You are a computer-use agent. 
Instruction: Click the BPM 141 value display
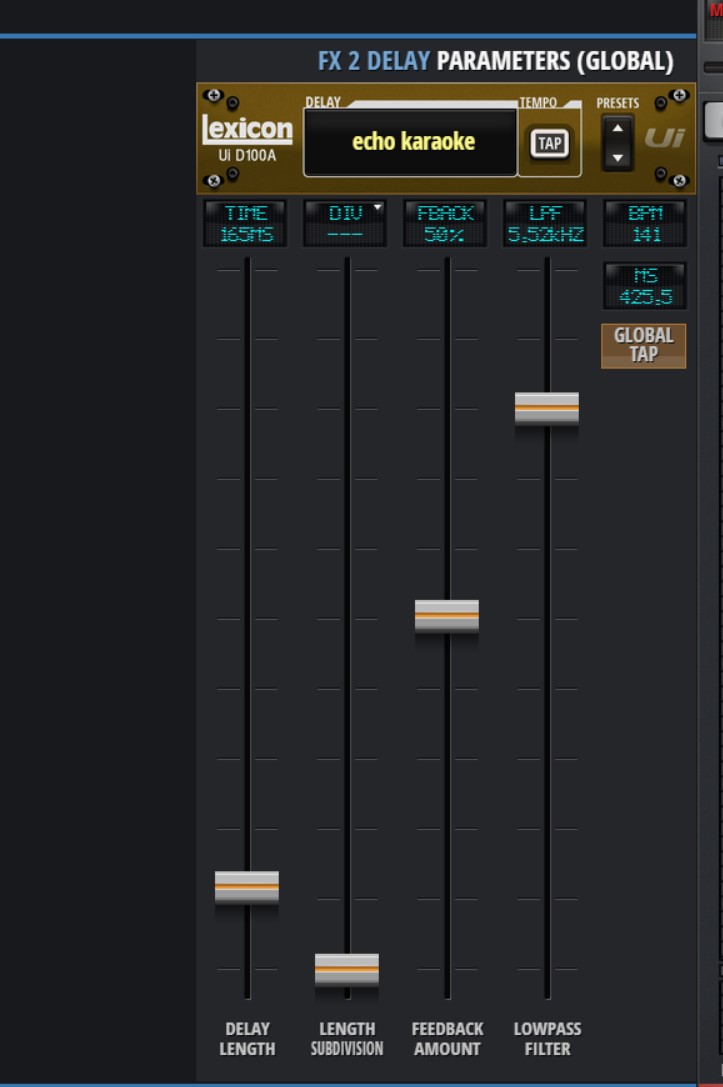(x=645, y=223)
